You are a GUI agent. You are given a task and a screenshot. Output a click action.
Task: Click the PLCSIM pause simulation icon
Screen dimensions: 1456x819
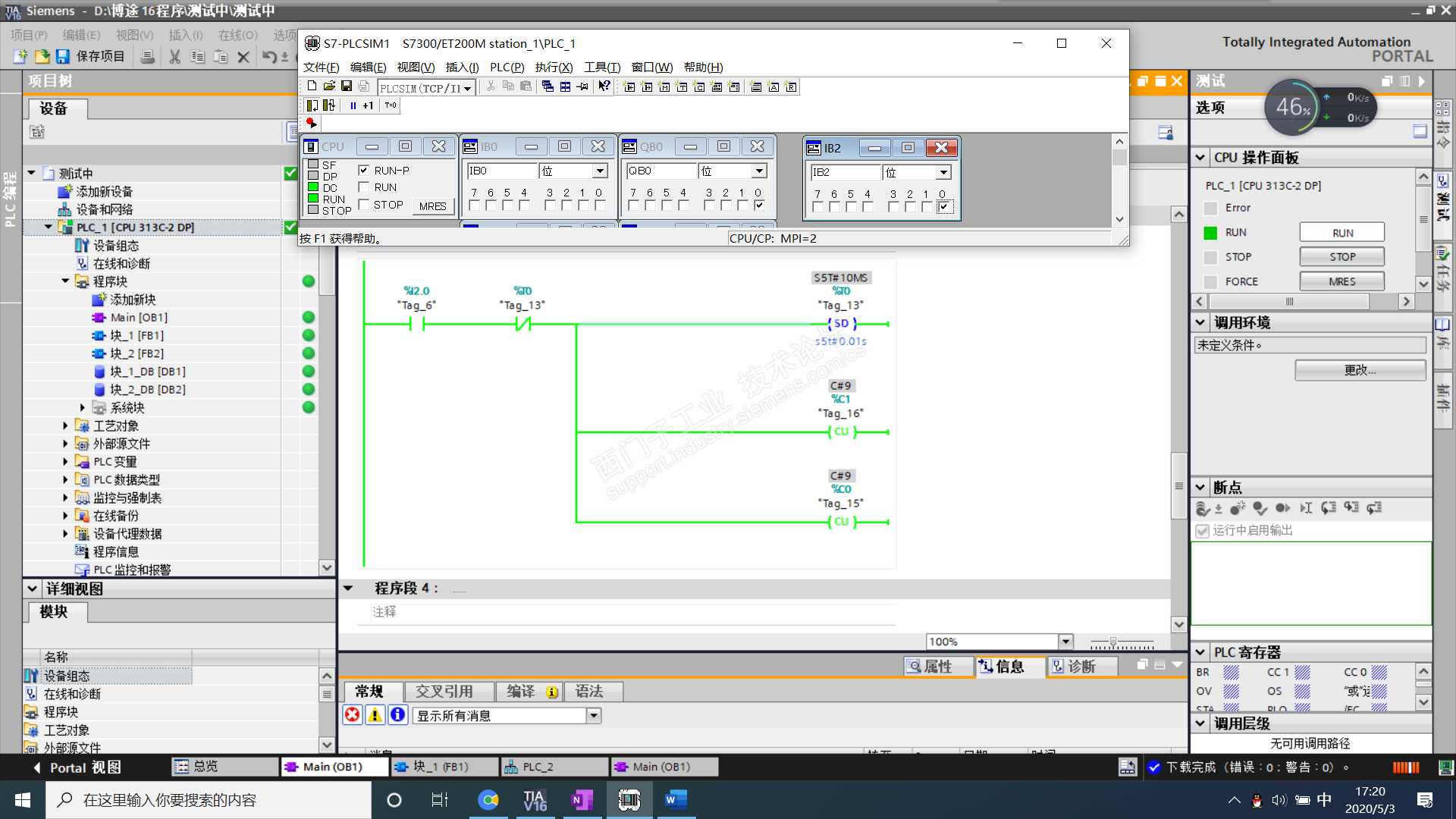(x=353, y=105)
